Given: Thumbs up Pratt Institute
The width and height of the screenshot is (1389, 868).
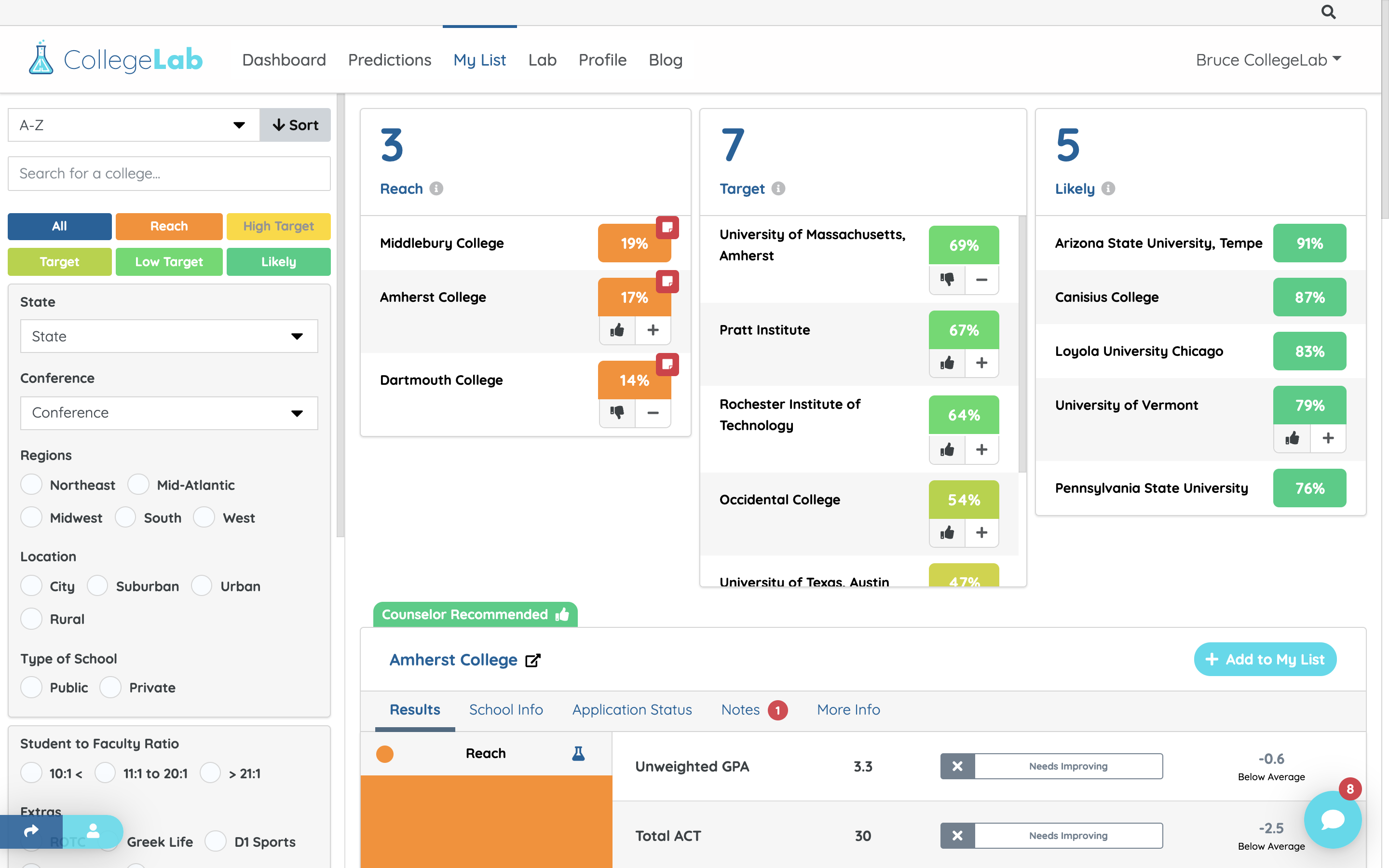Looking at the screenshot, I should 947,363.
